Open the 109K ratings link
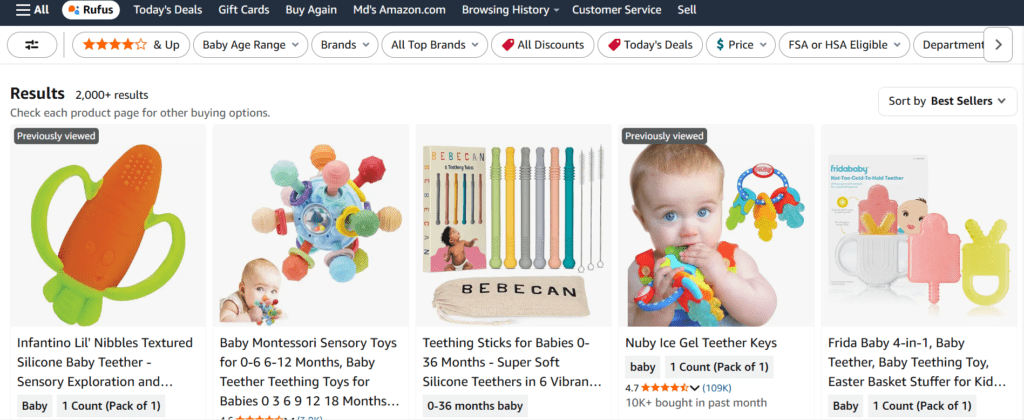 point(716,387)
